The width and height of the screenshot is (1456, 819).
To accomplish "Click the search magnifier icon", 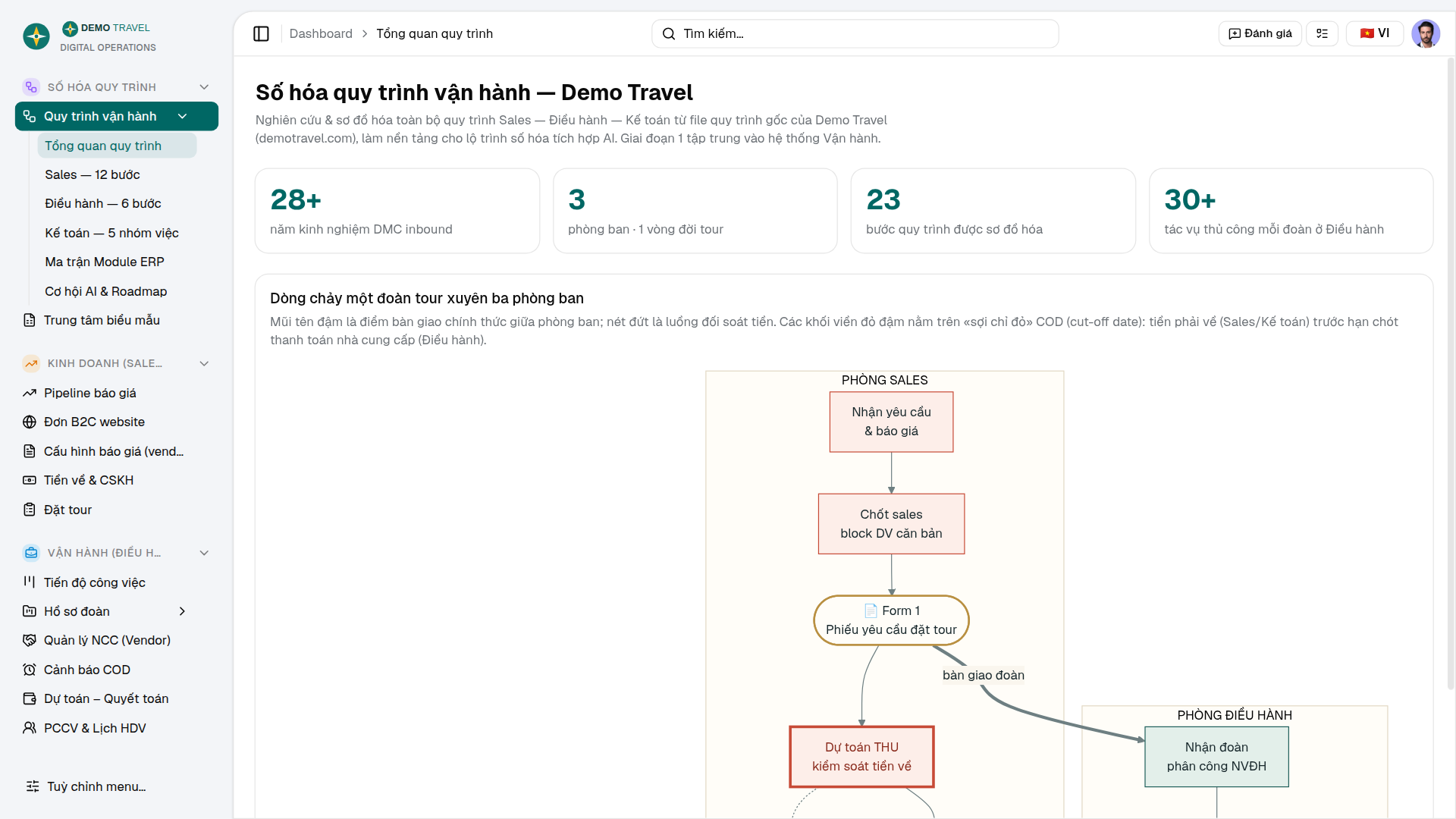I will pos(669,33).
